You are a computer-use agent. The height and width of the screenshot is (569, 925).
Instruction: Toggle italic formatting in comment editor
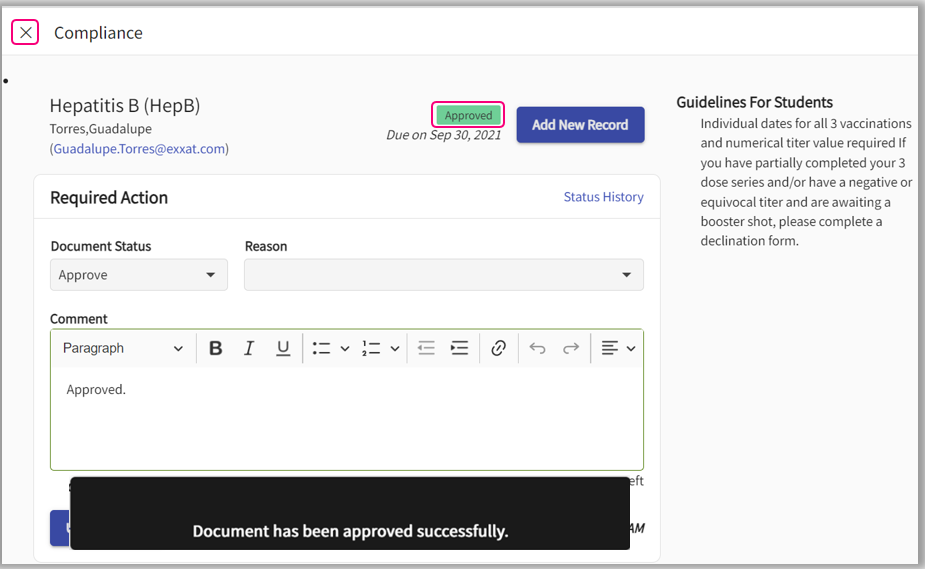(249, 348)
